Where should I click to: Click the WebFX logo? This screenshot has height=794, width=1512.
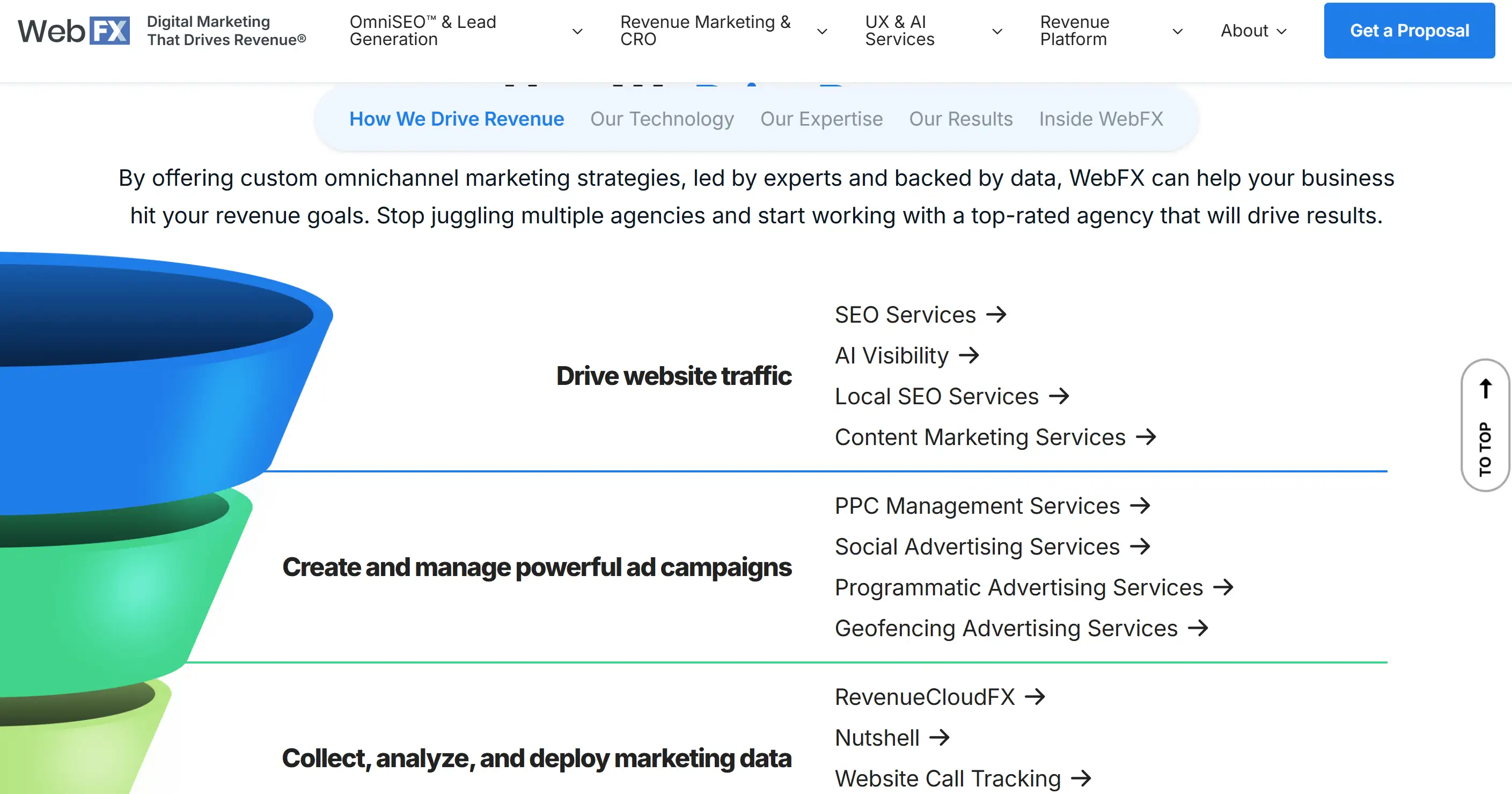pyautogui.click(x=74, y=31)
